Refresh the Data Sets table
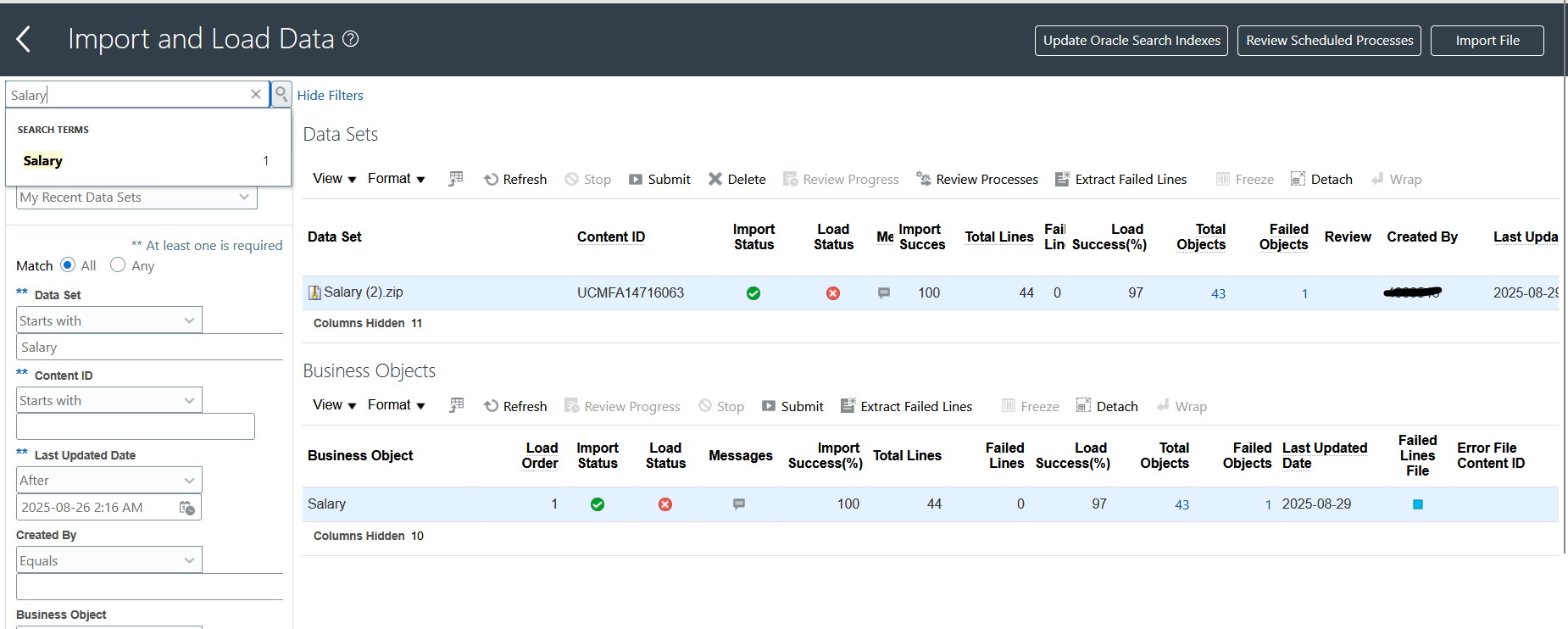The width and height of the screenshot is (1568, 629). coord(515,179)
